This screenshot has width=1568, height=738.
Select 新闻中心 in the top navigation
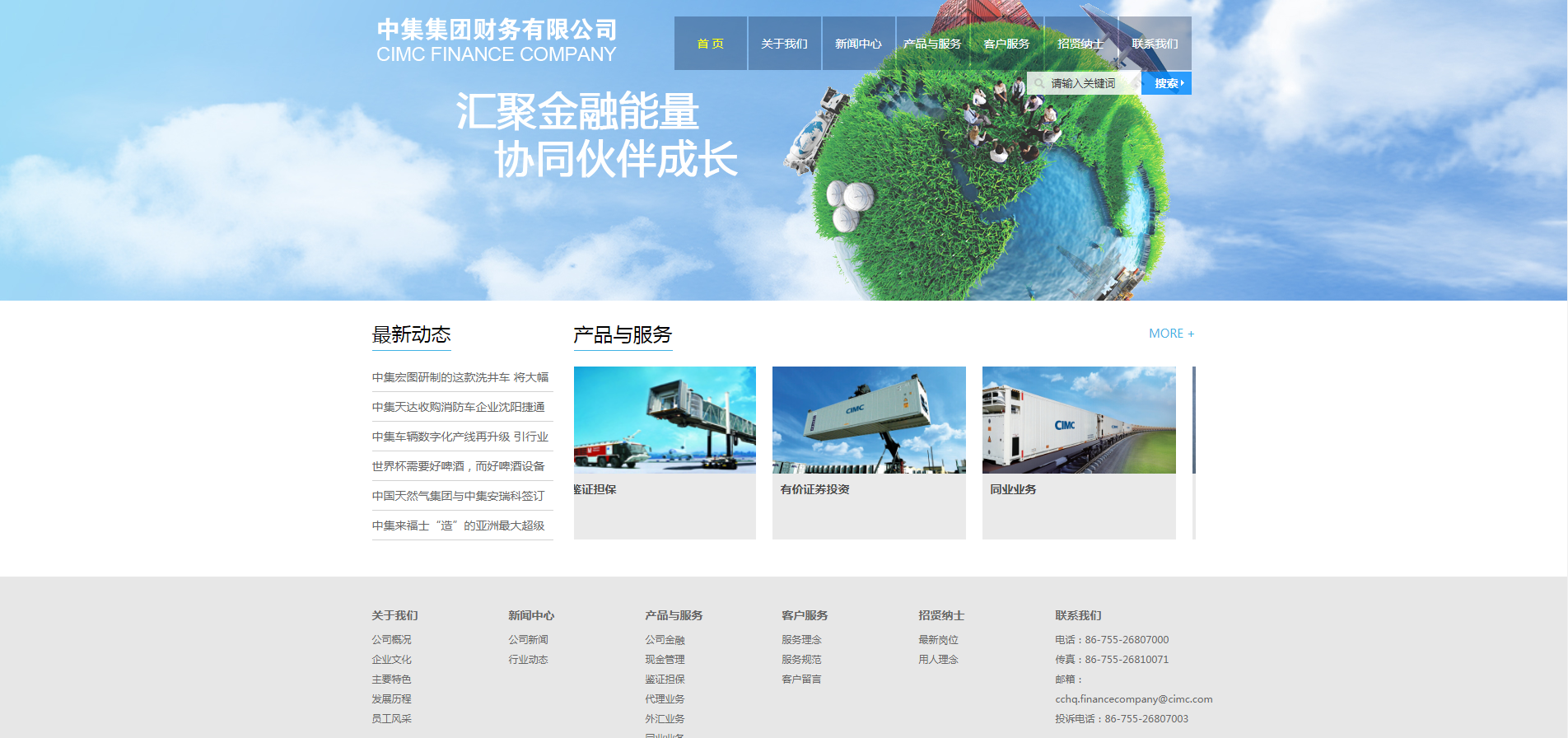click(858, 44)
